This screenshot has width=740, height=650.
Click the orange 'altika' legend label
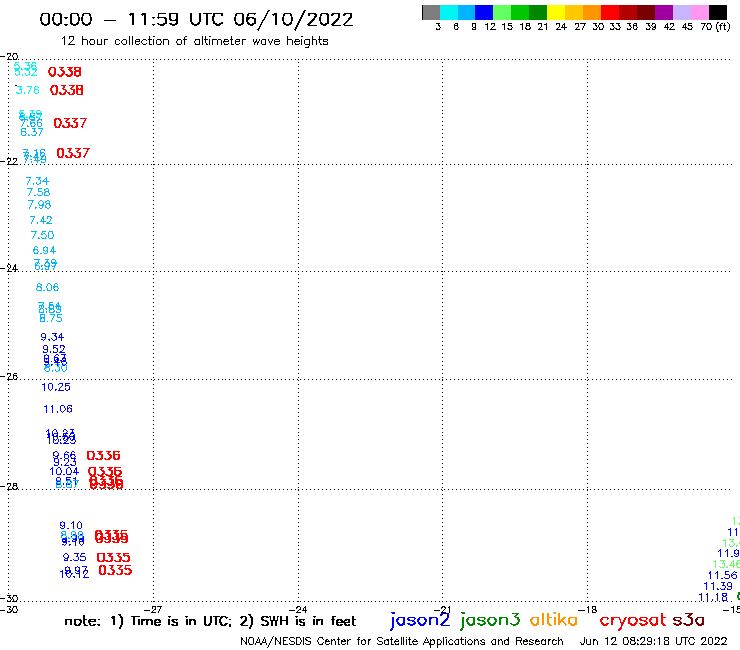pyautogui.click(x=554, y=620)
